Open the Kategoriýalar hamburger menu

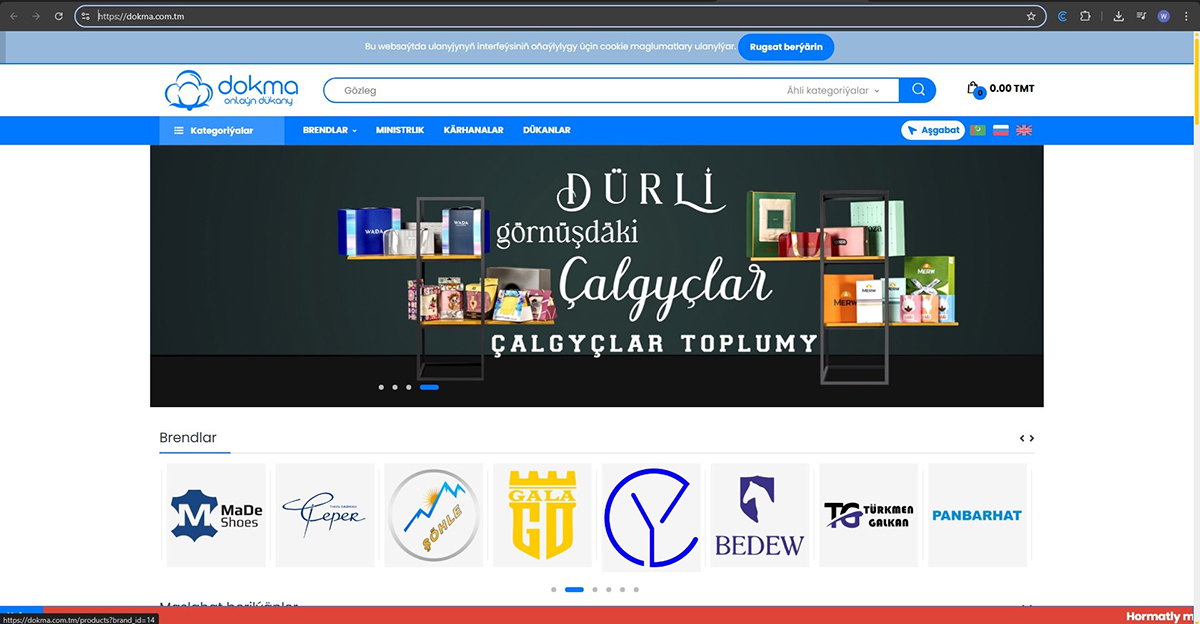(214, 131)
